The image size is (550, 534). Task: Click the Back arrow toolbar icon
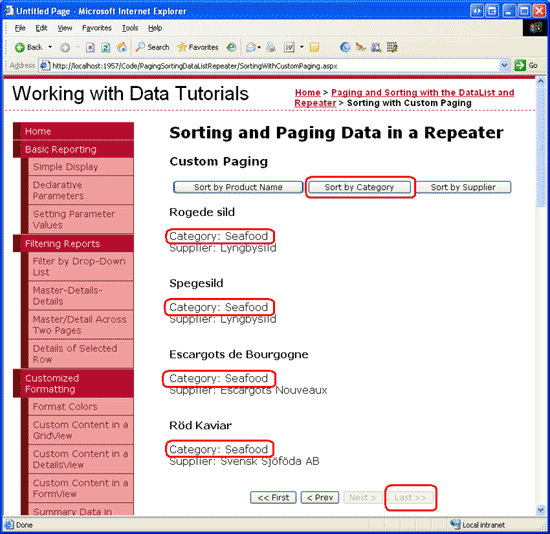[20, 47]
